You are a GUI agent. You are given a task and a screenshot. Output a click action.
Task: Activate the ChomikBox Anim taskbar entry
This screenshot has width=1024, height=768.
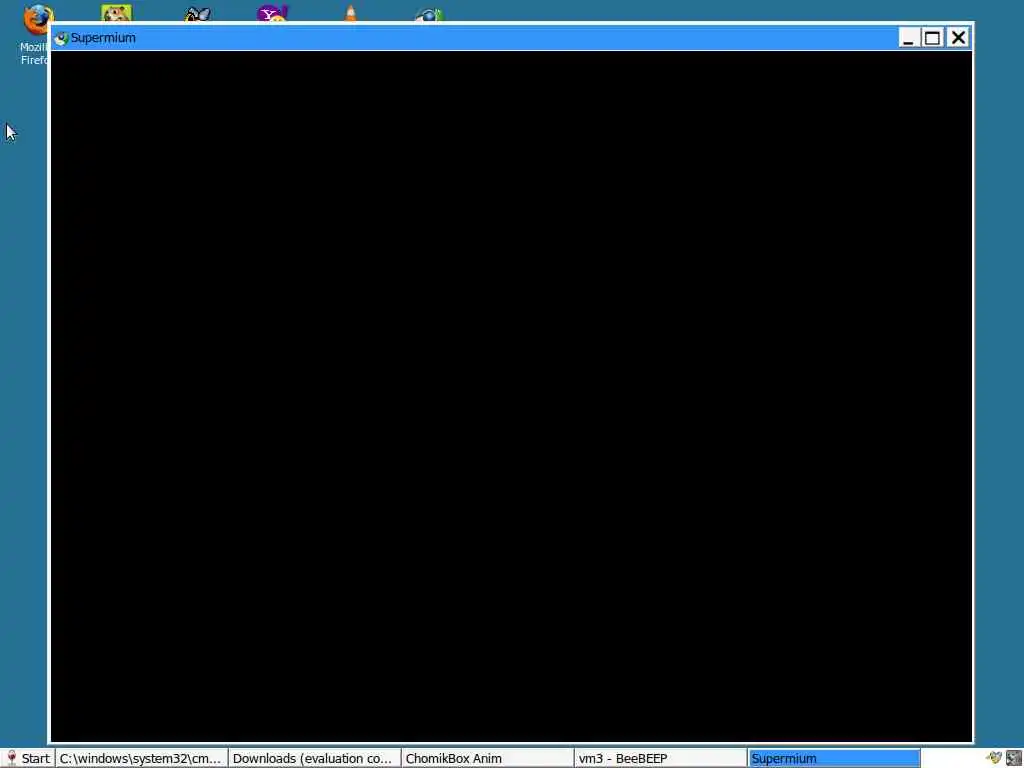(x=487, y=758)
